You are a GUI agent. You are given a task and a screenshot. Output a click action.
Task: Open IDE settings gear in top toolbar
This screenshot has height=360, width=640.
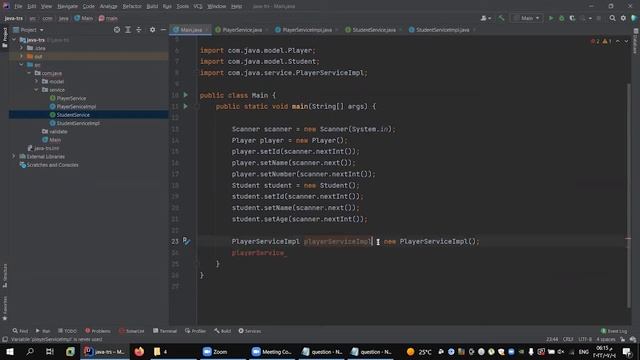[623, 18]
